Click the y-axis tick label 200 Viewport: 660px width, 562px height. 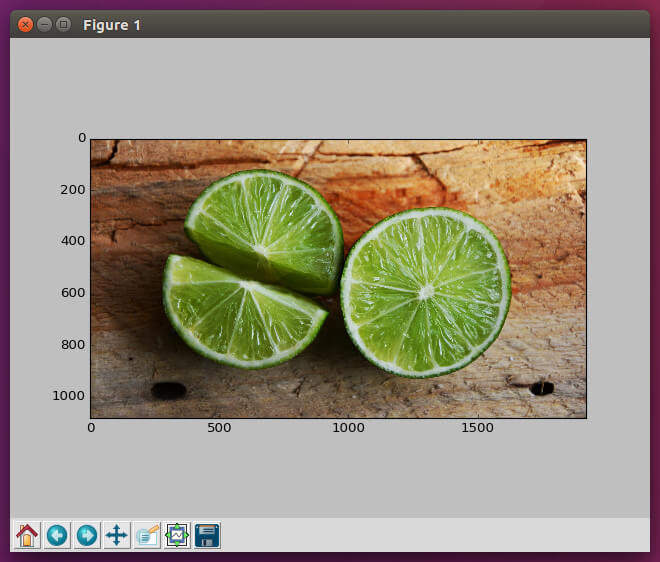click(x=74, y=190)
